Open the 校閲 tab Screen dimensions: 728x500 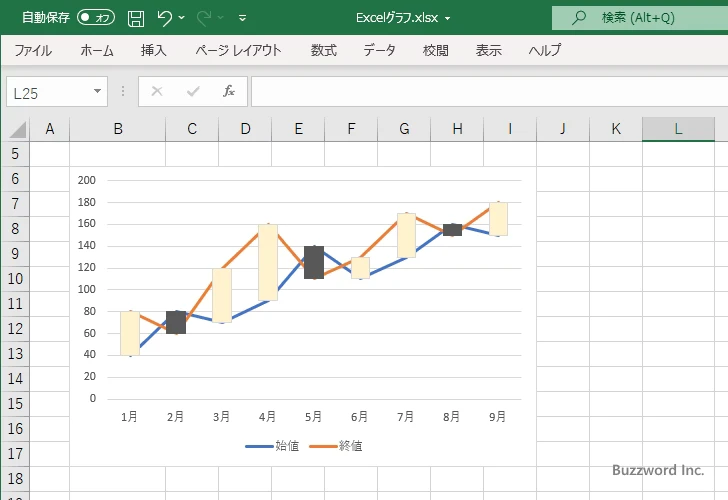coord(436,50)
